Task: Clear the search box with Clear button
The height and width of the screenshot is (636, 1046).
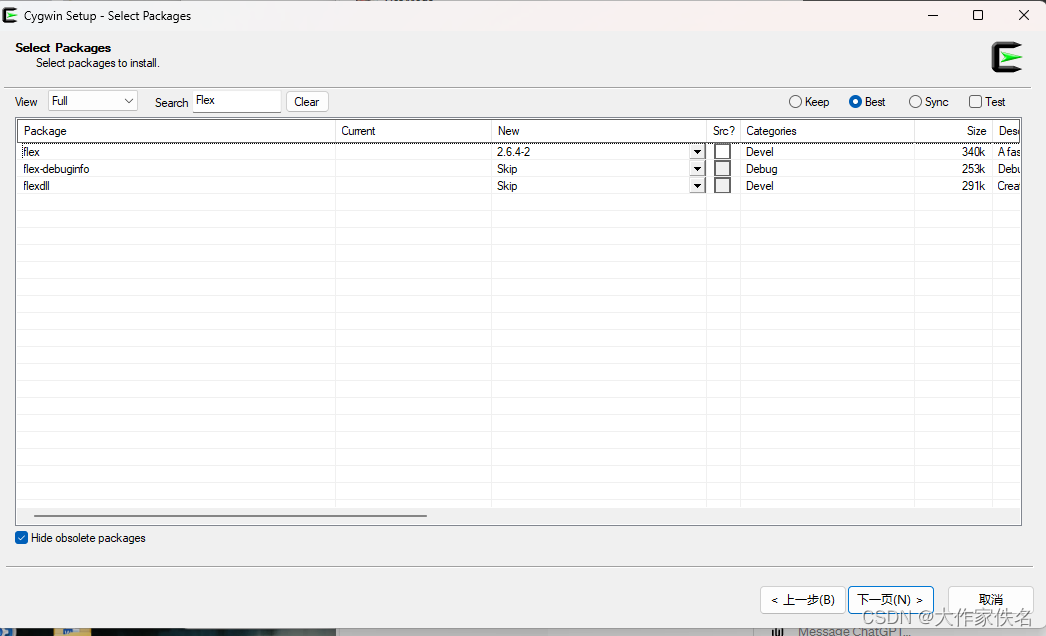Action: tap(307, 101)
